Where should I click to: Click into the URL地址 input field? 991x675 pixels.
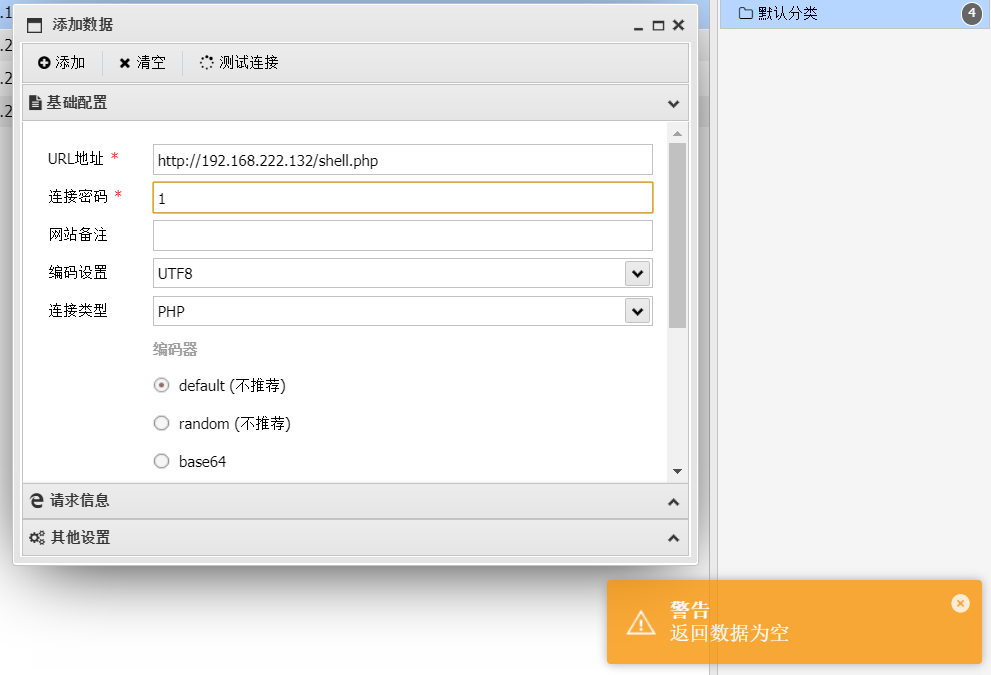pos(402,160)
